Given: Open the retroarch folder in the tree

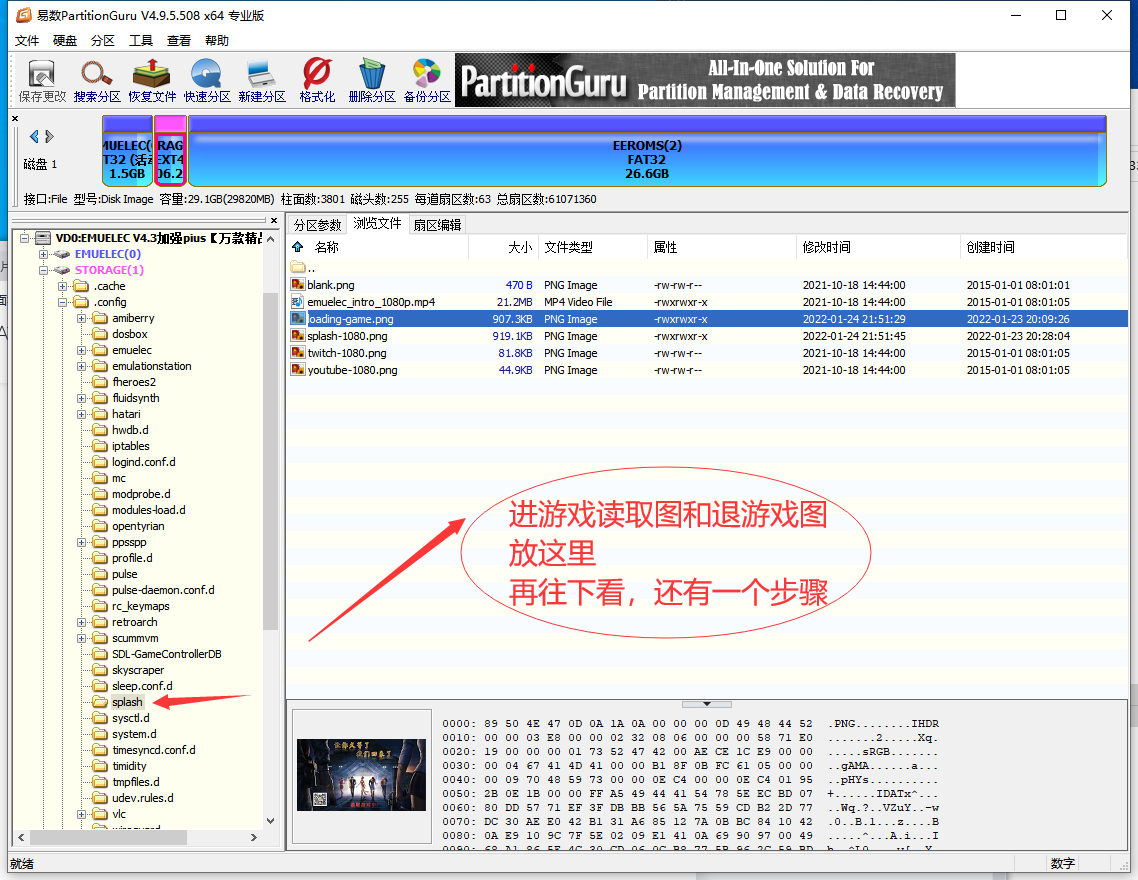Looking at the screenshot, I should 134,622.
